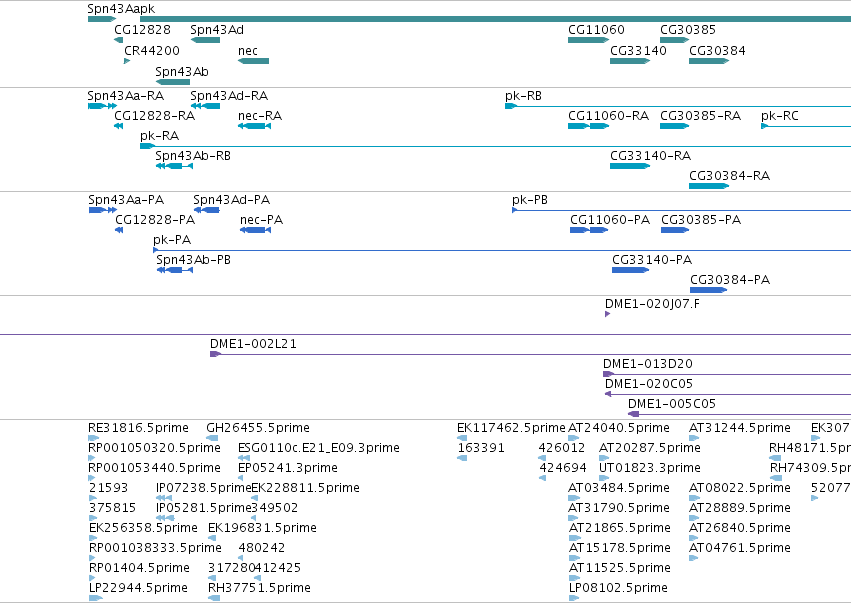Click the DME1-020C05 clone label
Image resolution: width=851 pixels, height=603 pixels.
pyautogui.click(x=649, y=384)
